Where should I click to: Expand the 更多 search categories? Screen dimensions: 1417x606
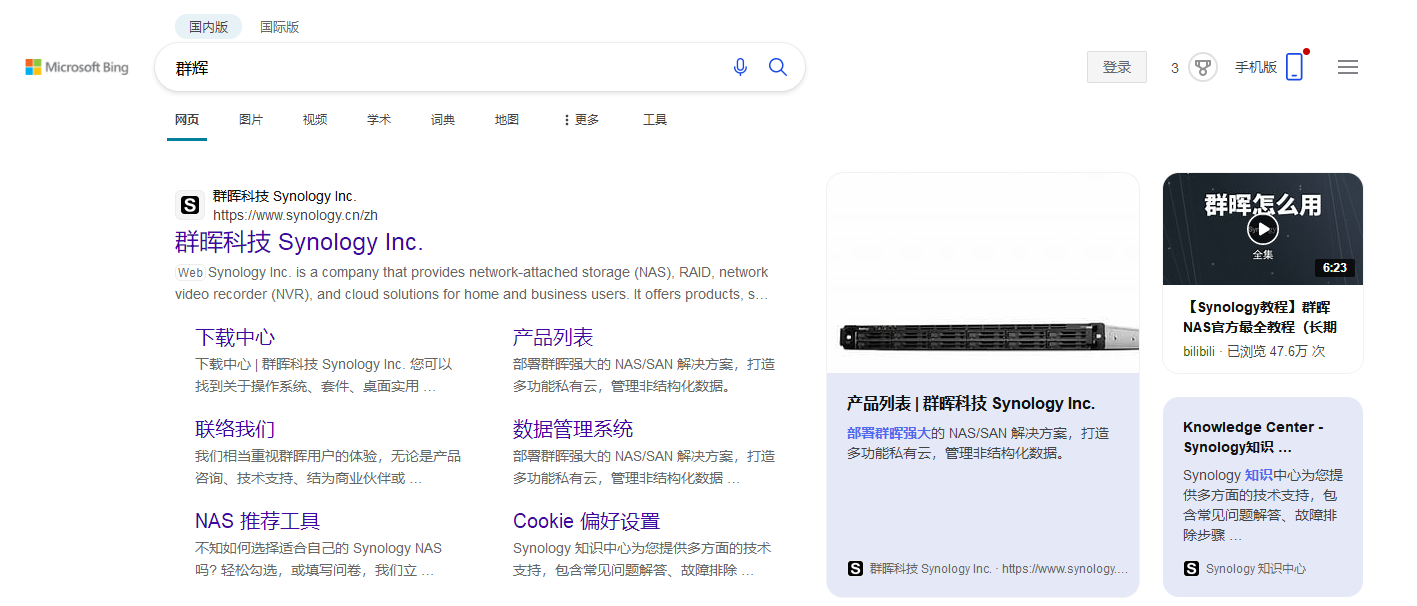pos(581,120)
